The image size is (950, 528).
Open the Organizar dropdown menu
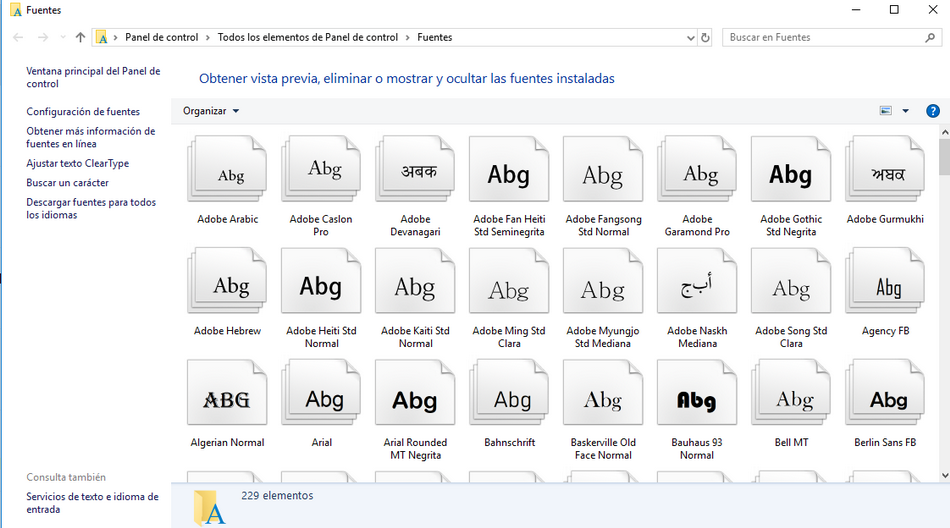click(x=211, y=111)
